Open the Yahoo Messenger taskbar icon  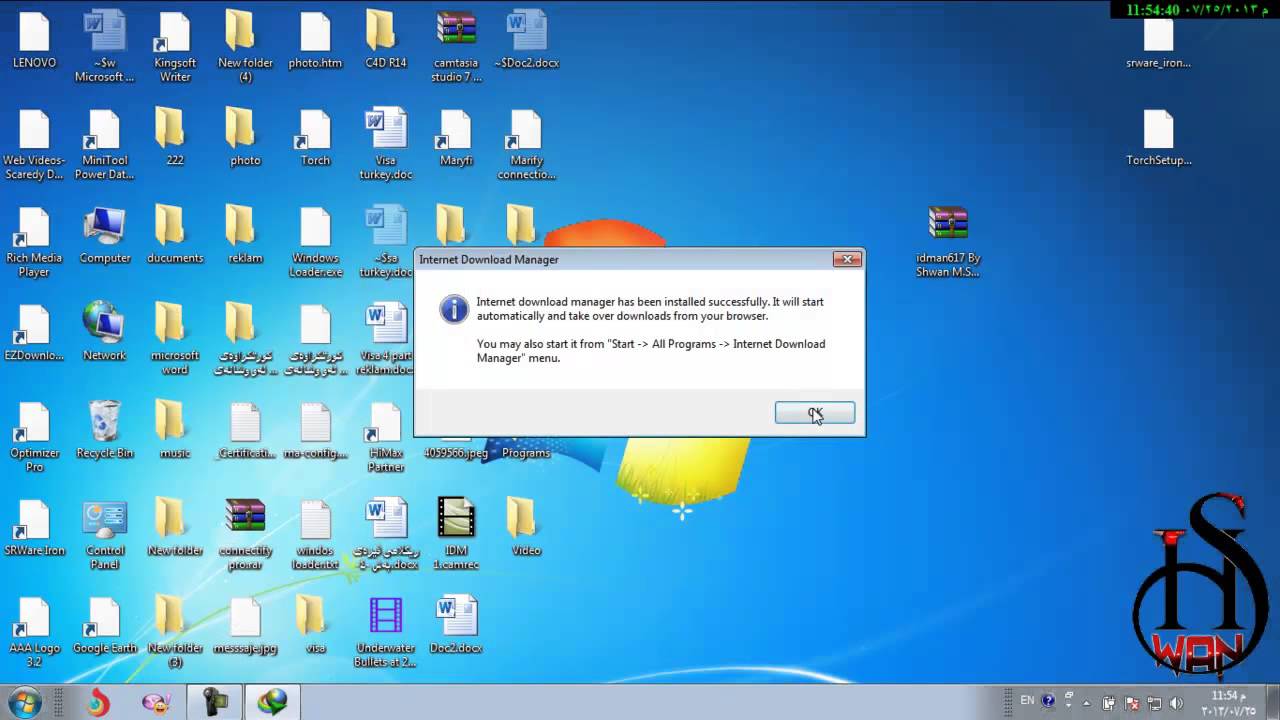(156, 702)
